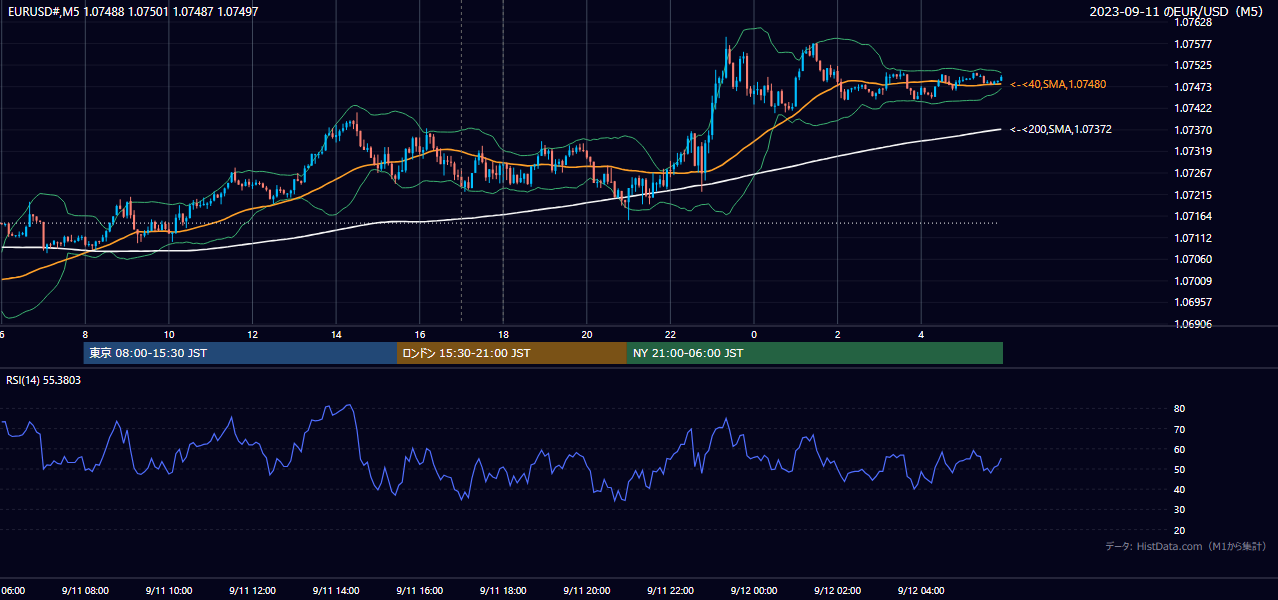Click price axis label 1.07370

pyautogui.click(x=1193, y=130)
